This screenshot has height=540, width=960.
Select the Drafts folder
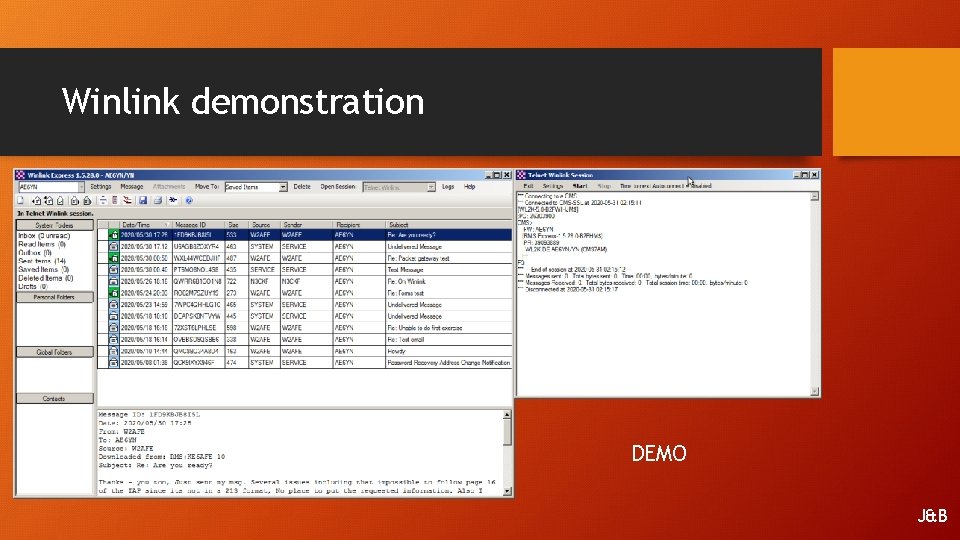(32, 286)
